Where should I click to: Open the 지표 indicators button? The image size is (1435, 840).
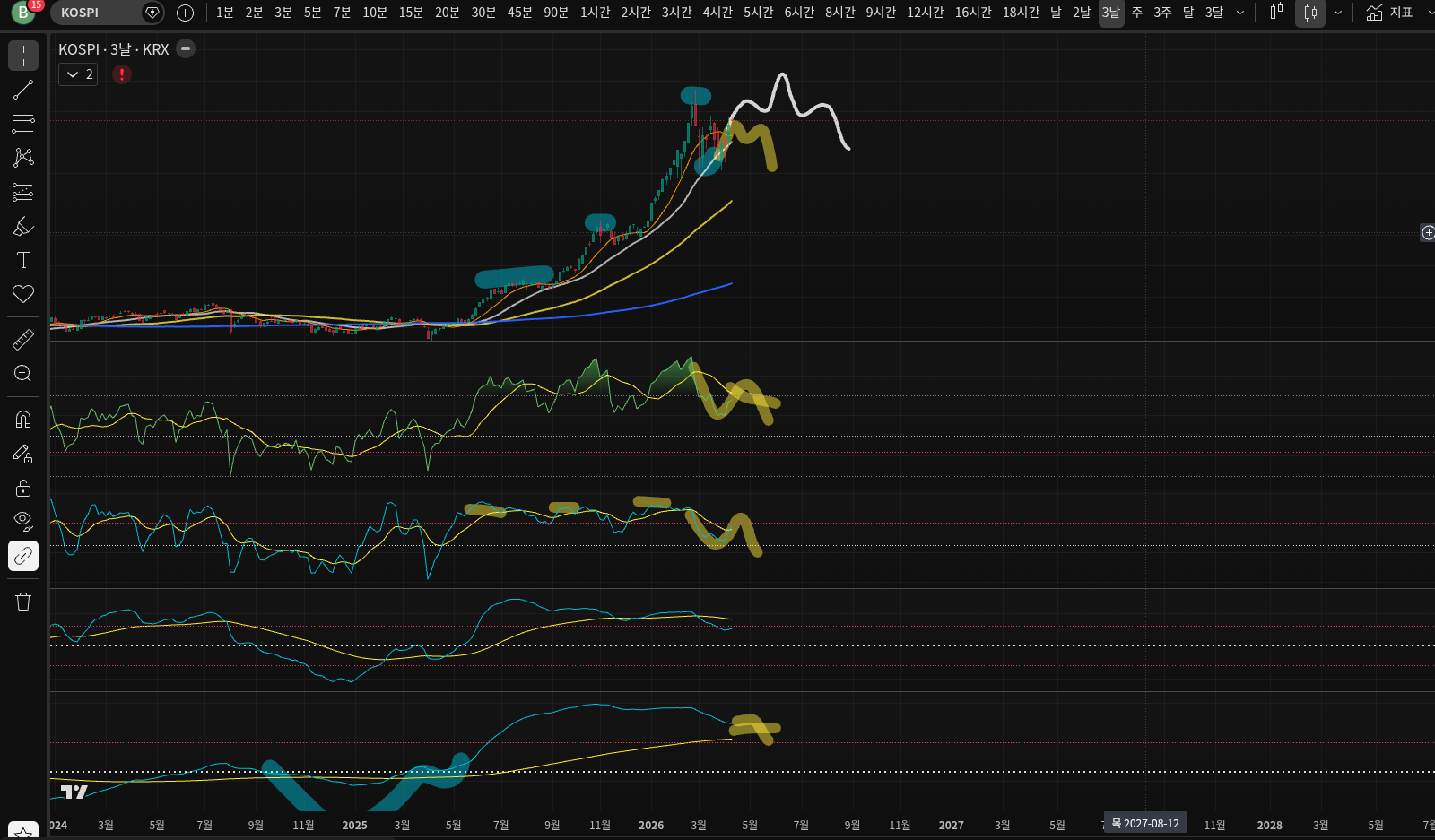[x=1389, y=13]
